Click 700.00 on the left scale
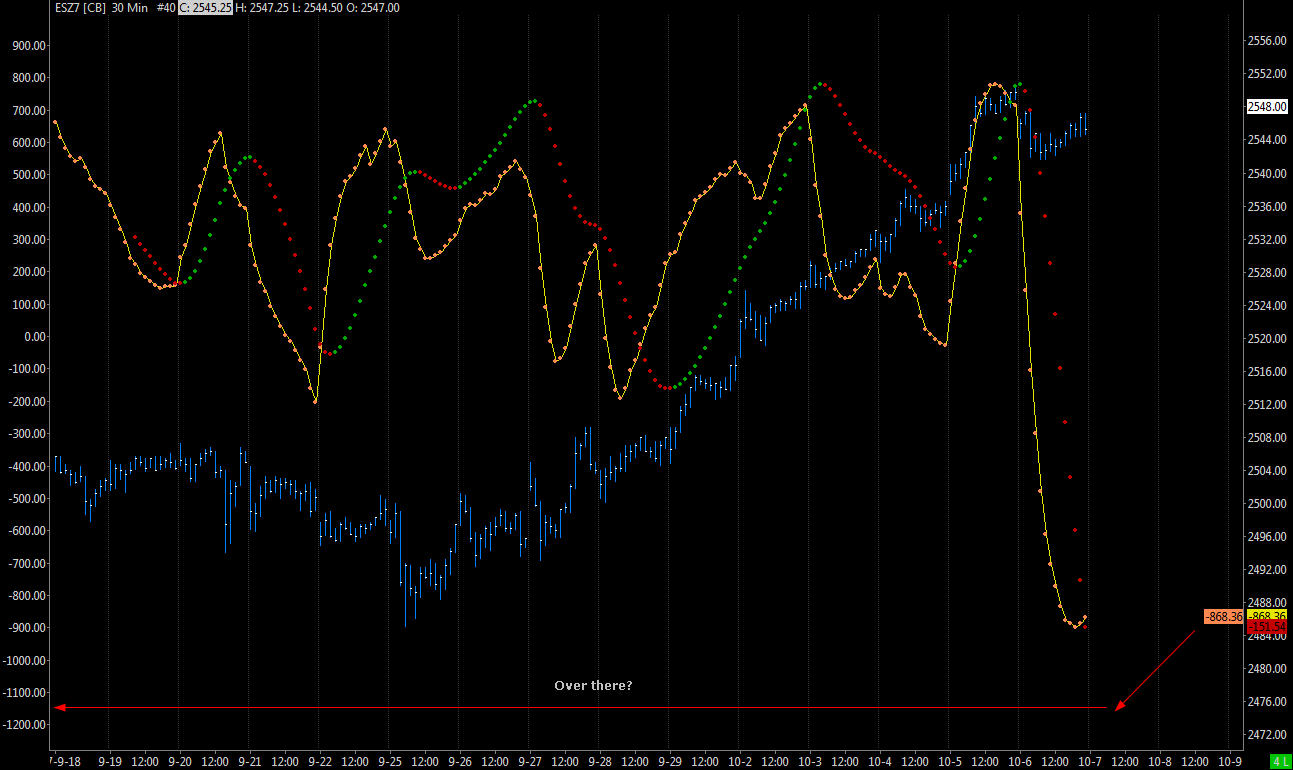 tap(29, 110)
